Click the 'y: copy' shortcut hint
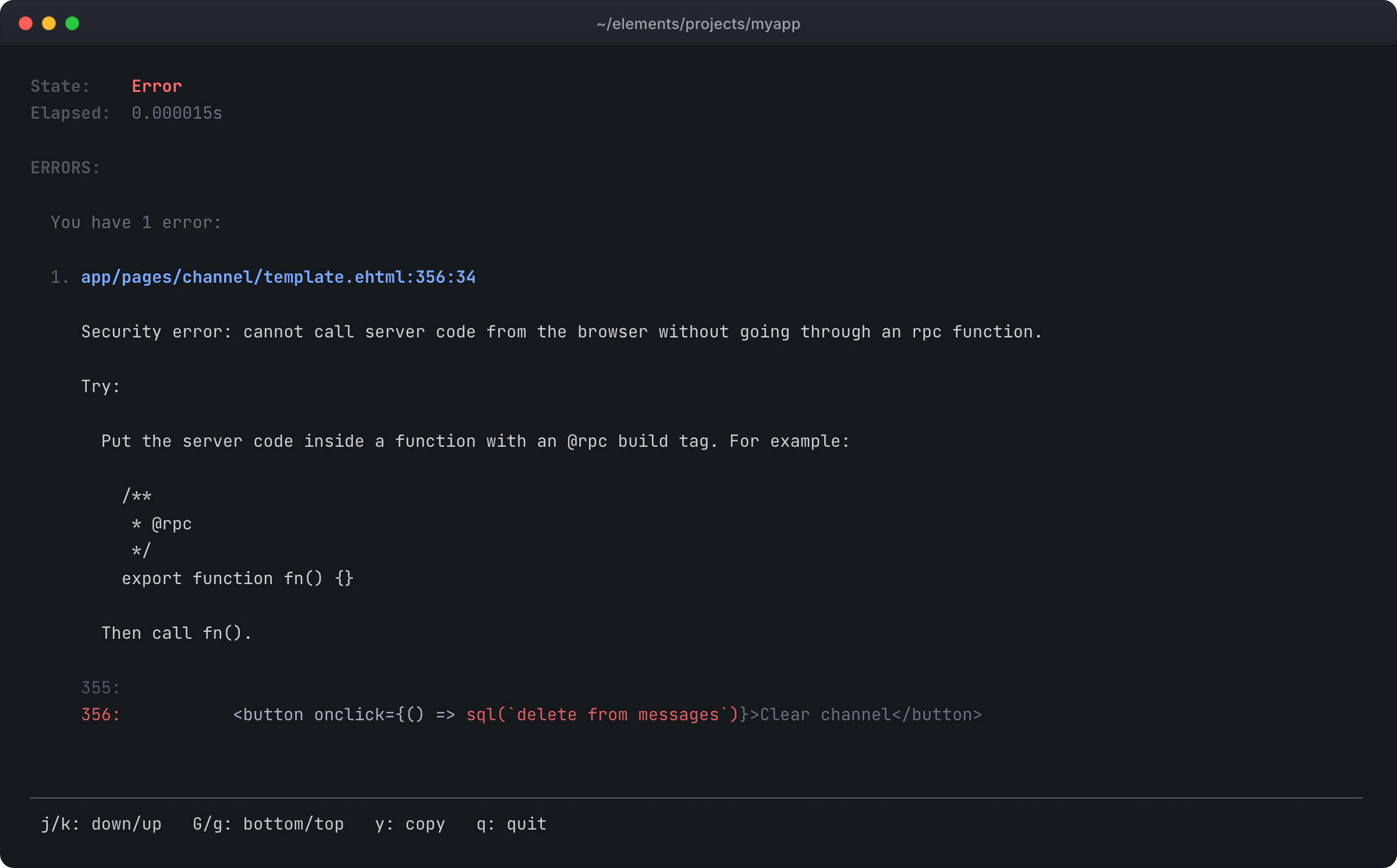 (x=410, y=824)
